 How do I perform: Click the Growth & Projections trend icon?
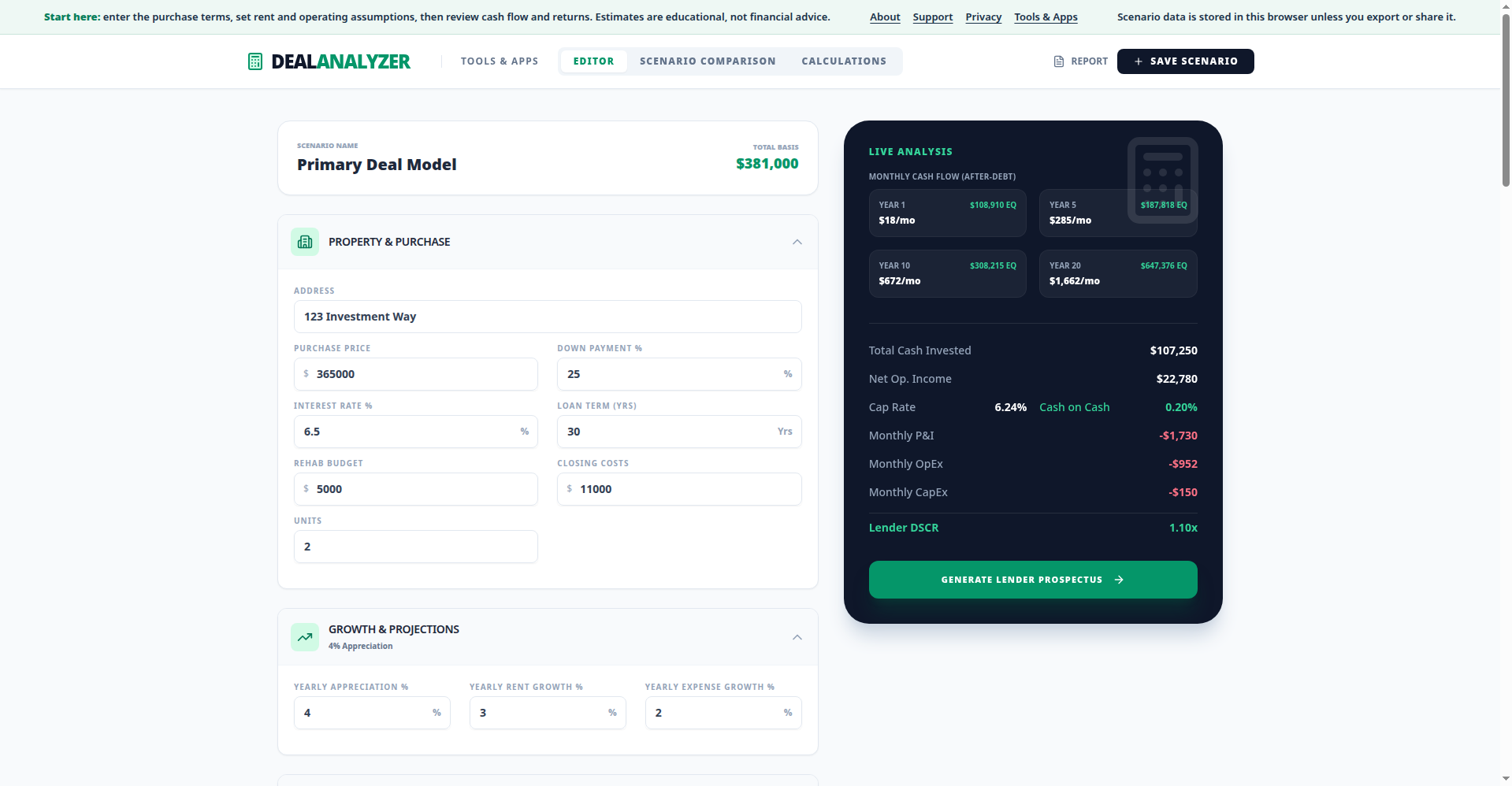pos(305,637)
